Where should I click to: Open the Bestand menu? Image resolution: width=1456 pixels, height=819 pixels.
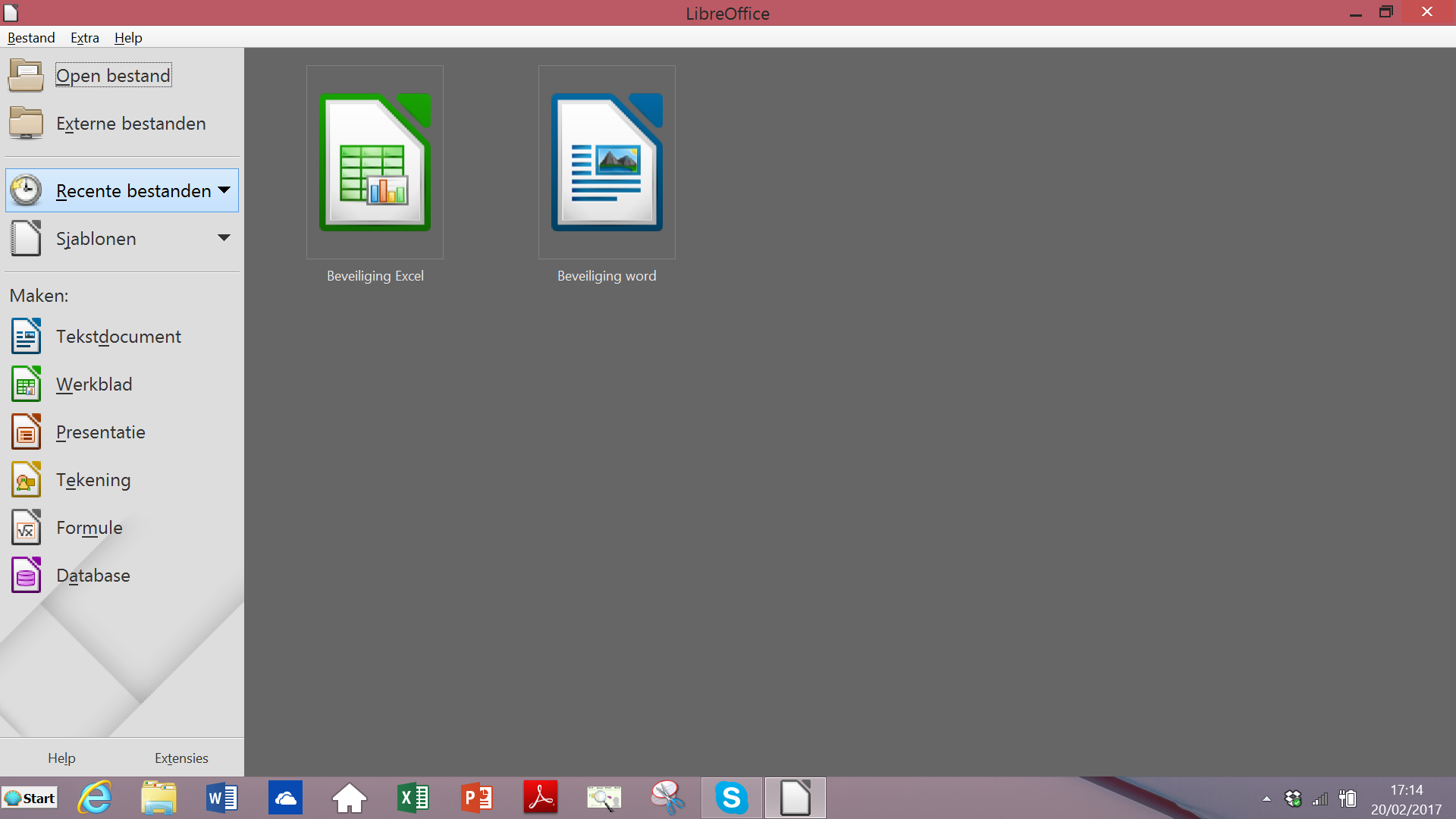point(31,38)
